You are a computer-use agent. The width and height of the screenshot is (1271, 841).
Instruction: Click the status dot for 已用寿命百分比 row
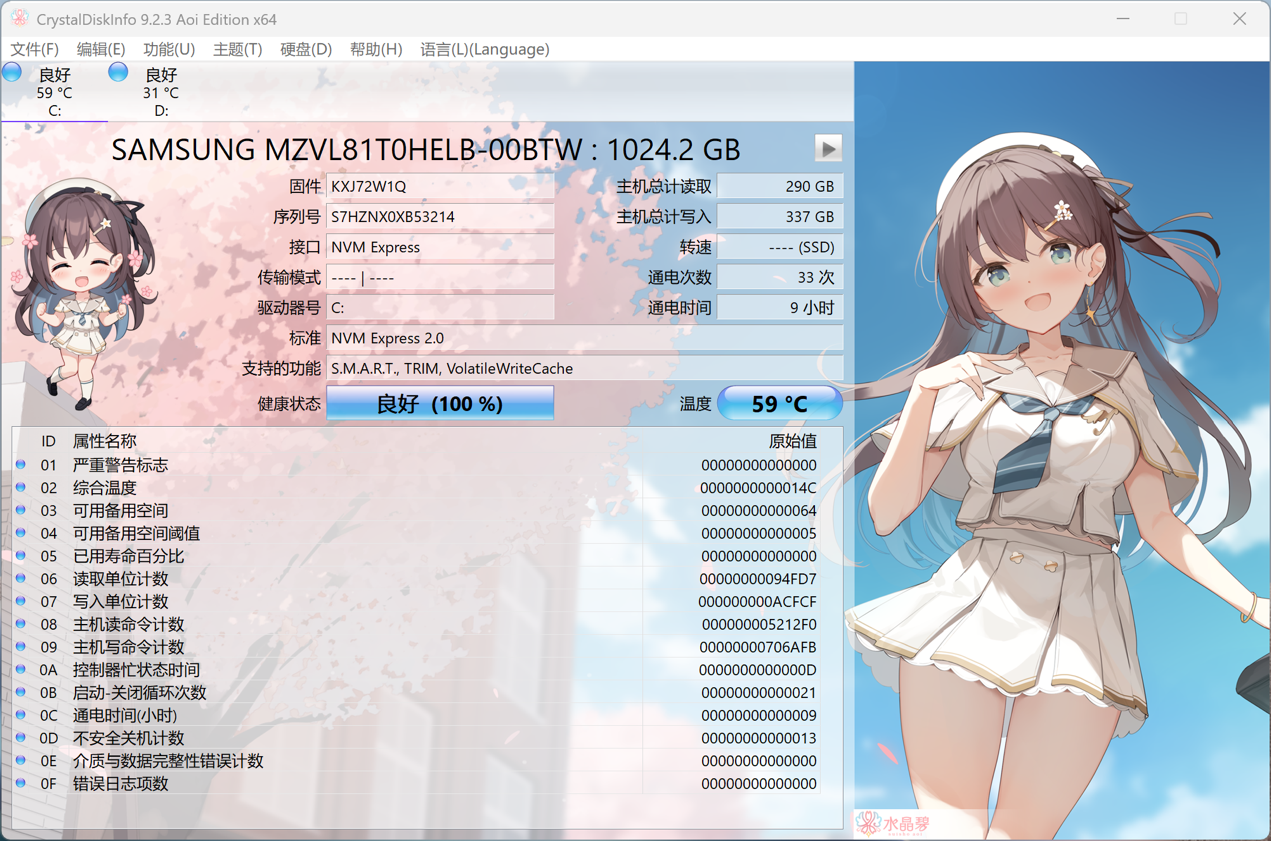click(21, 555)
